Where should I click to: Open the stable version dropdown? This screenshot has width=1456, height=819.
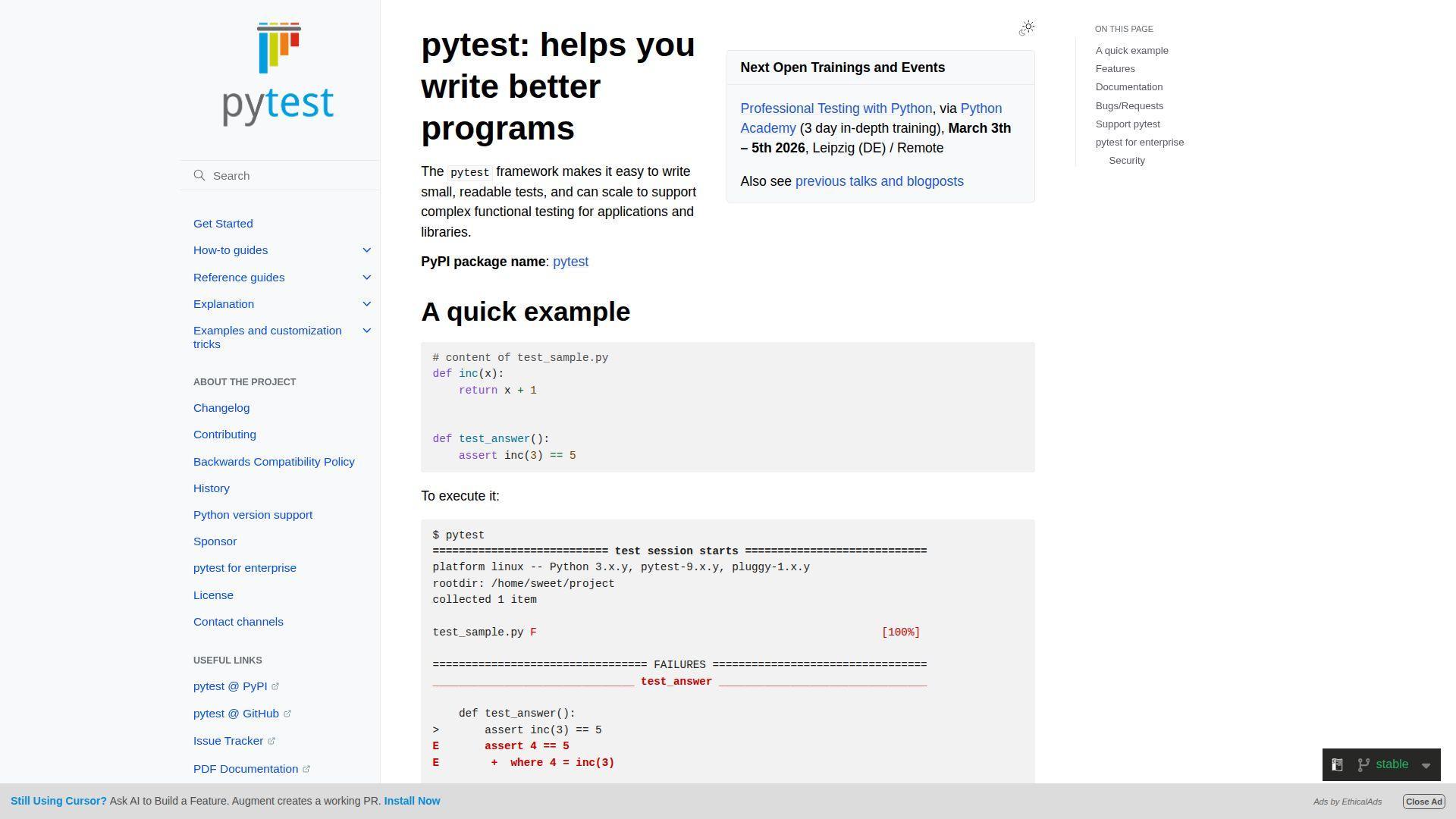tap(1426, 764)
